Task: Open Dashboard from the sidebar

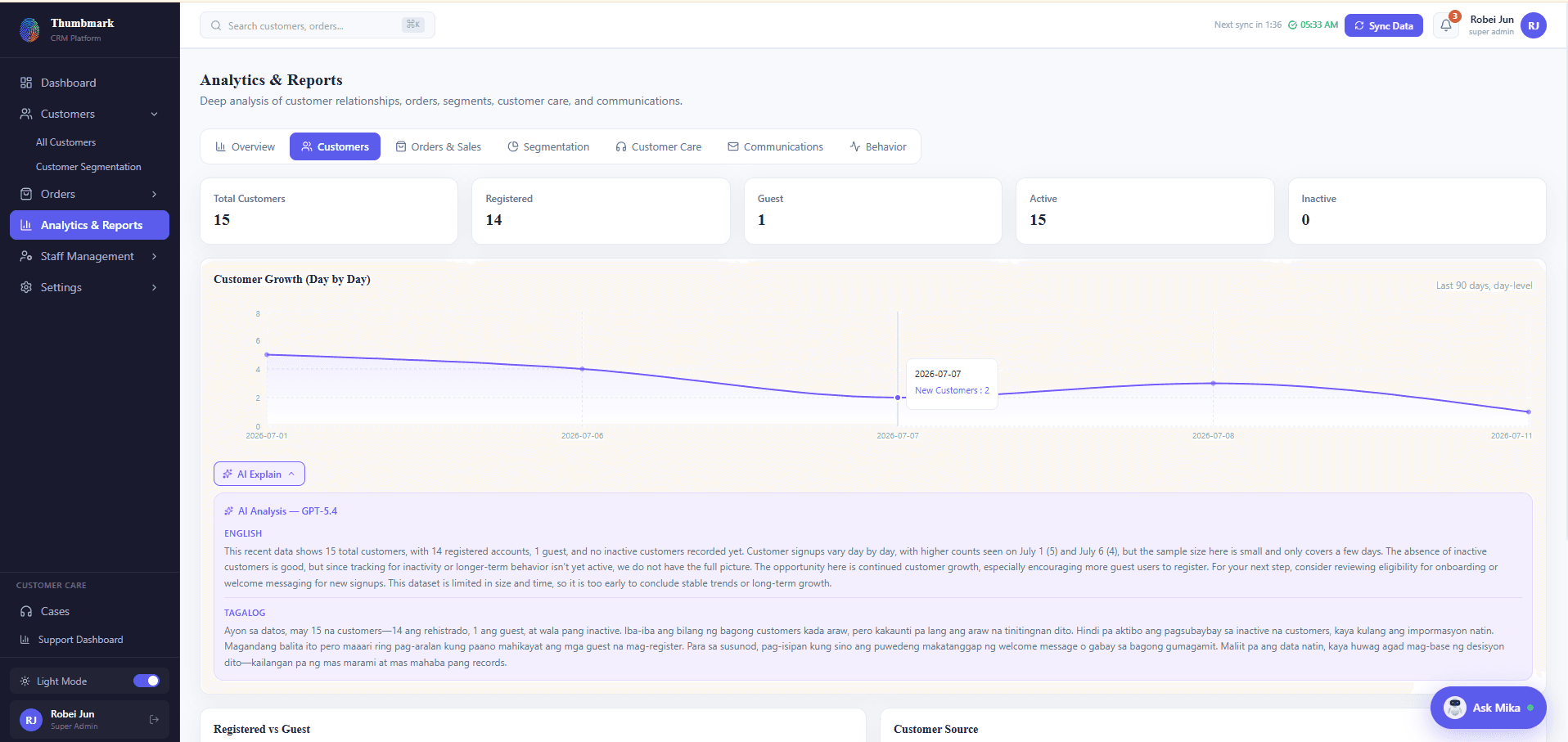Action: (89, 83)
